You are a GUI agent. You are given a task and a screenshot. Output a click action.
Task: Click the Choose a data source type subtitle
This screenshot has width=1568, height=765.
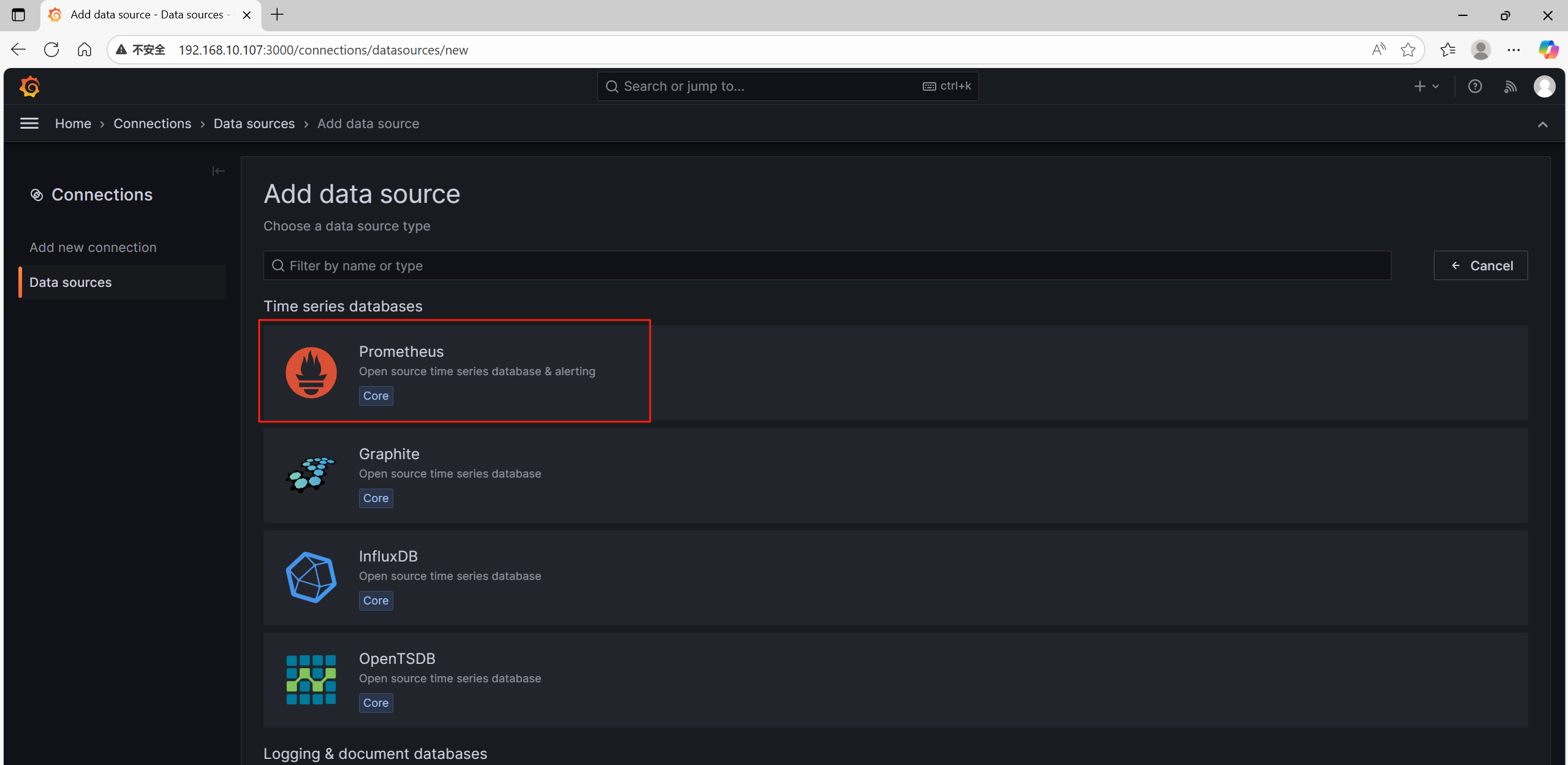347,226
